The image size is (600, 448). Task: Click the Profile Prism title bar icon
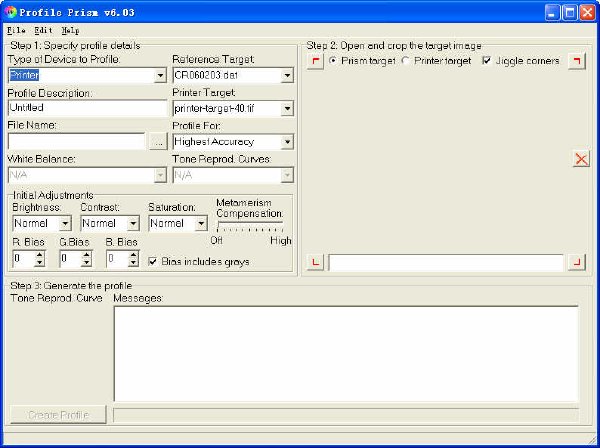pos(11,12)
